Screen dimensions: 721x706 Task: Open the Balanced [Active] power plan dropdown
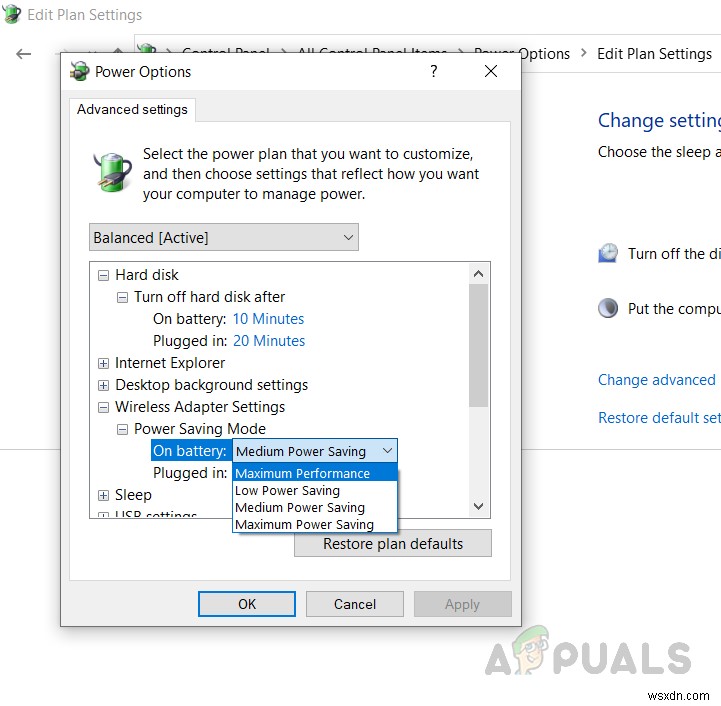pyautogui.click(x=224, y=237)
